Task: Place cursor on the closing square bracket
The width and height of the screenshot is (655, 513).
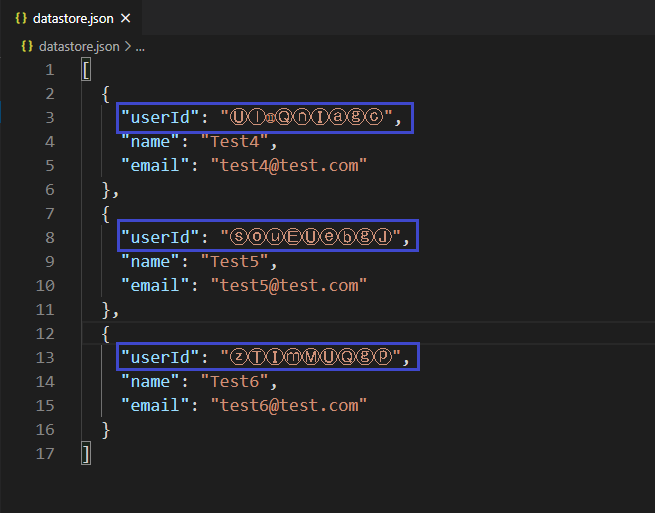Action: (x=86, y=454)
